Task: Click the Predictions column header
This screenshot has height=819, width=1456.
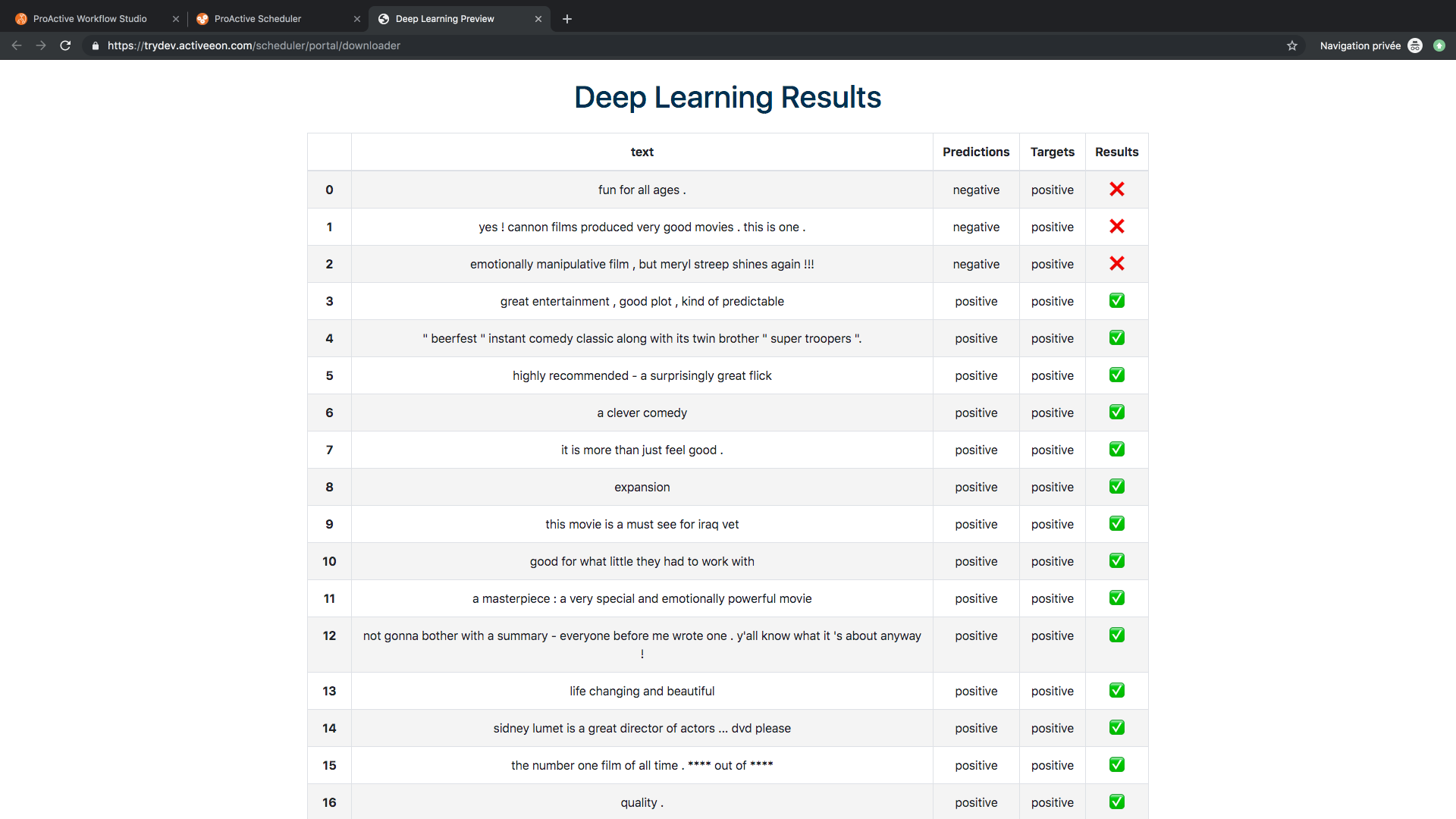Action: coord(976,152)
